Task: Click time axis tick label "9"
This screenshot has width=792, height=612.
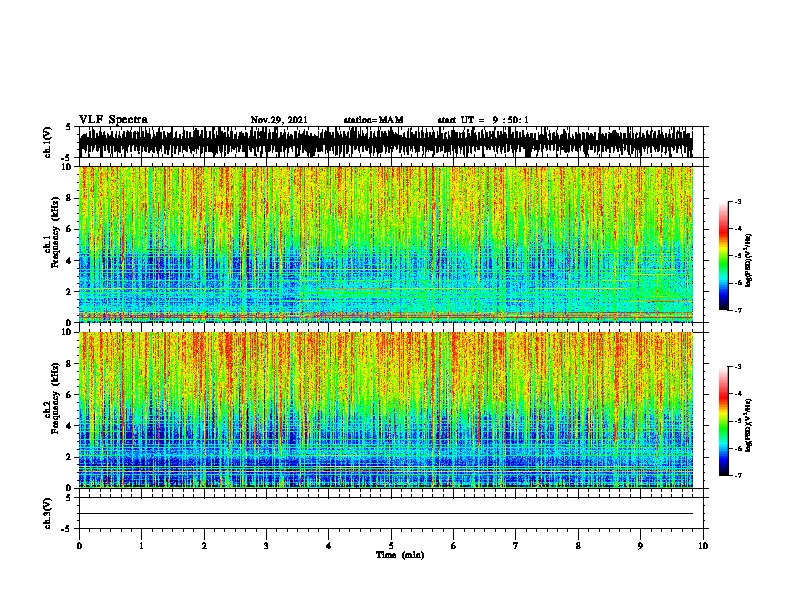Action: pyautogui.click(x=640, y=546)
